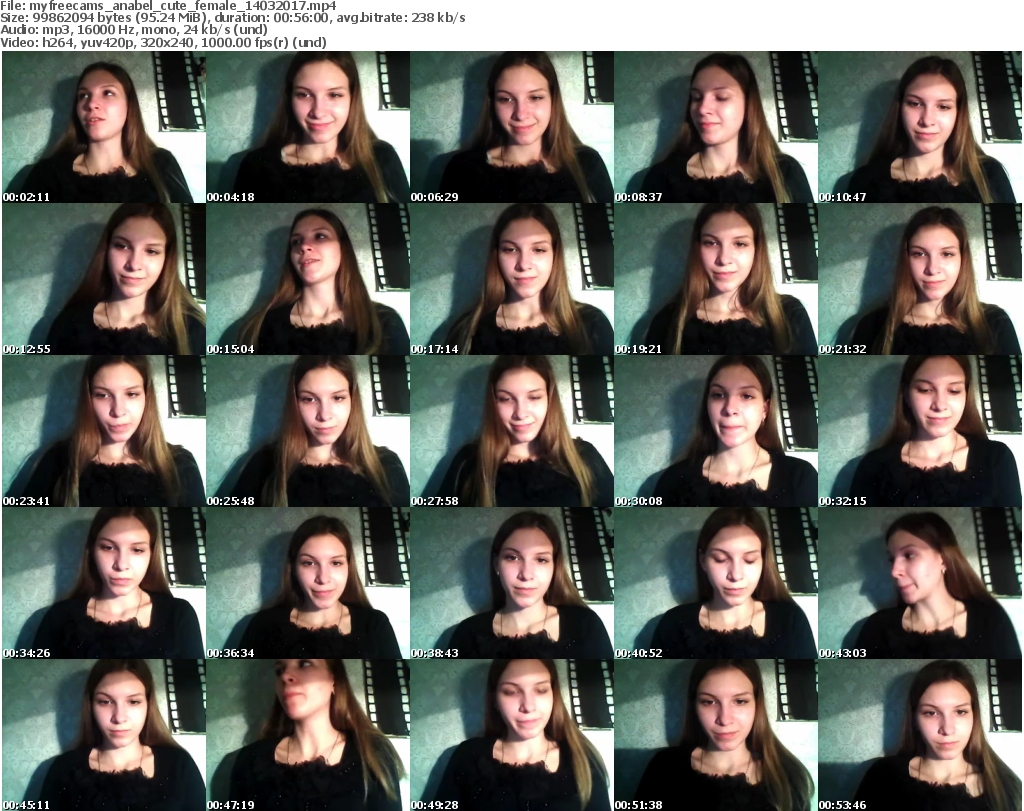
Task: Select the thumbnail stamped 00:10:47
Action: [920, 127]
